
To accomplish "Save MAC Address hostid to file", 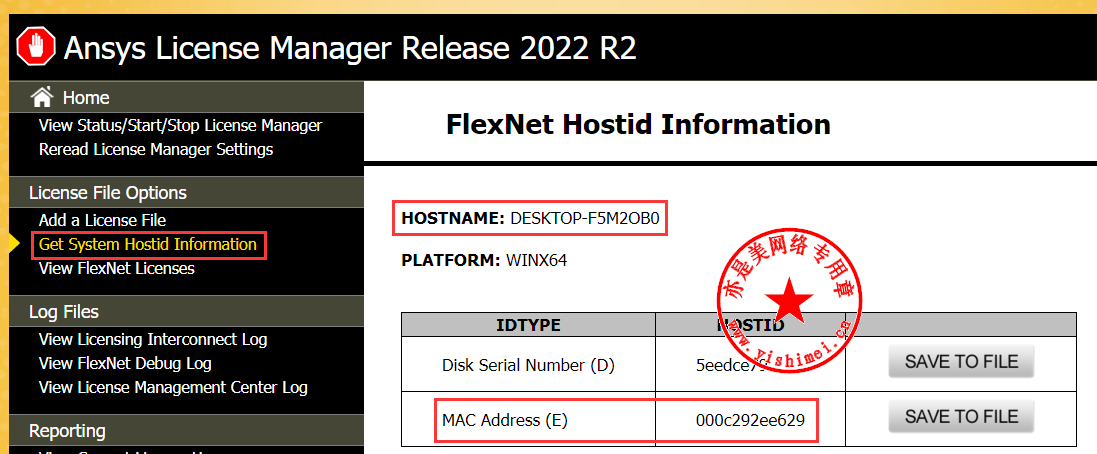I will [x=961, y=417].
